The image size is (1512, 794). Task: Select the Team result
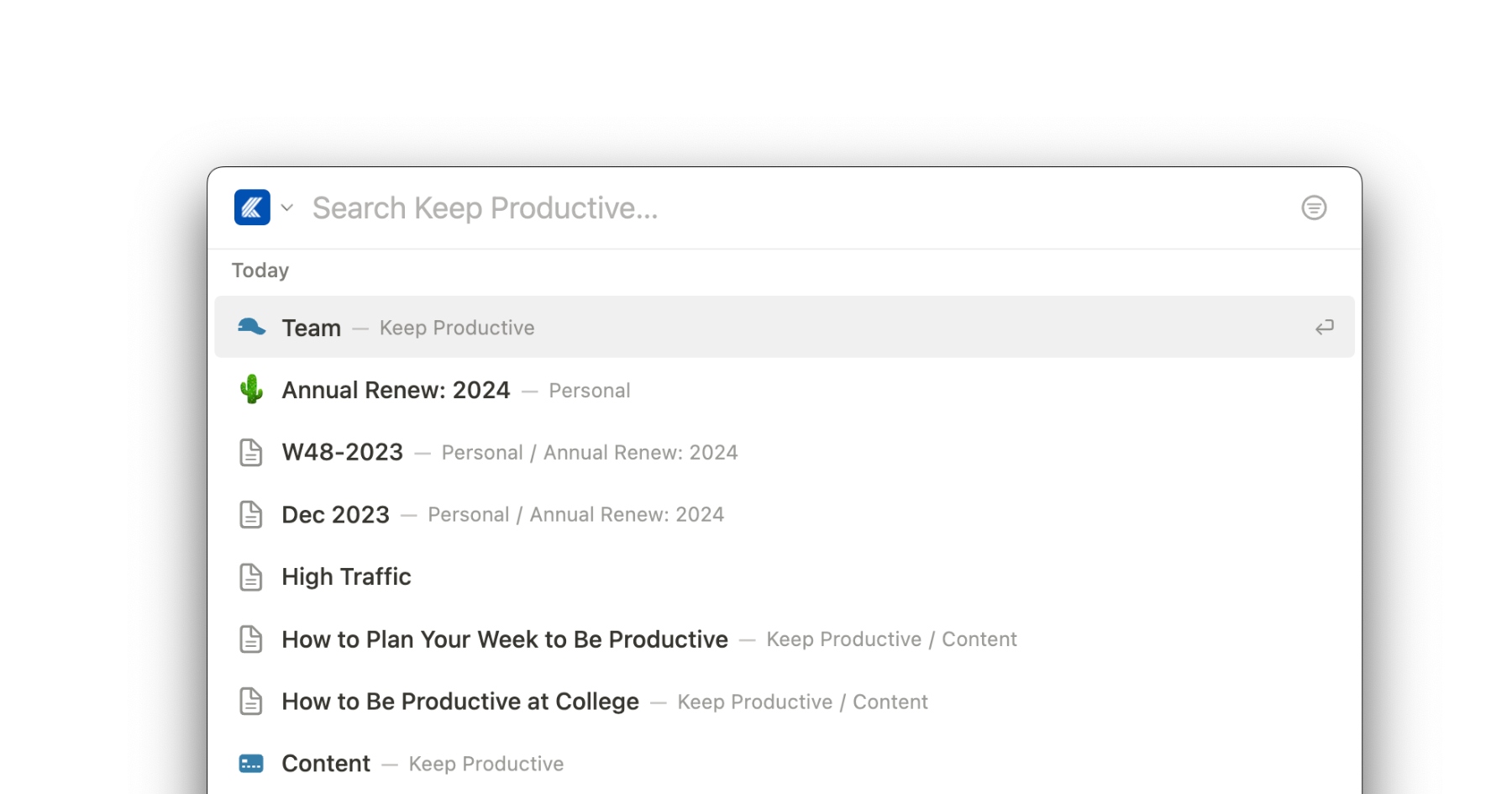point(311,327)
